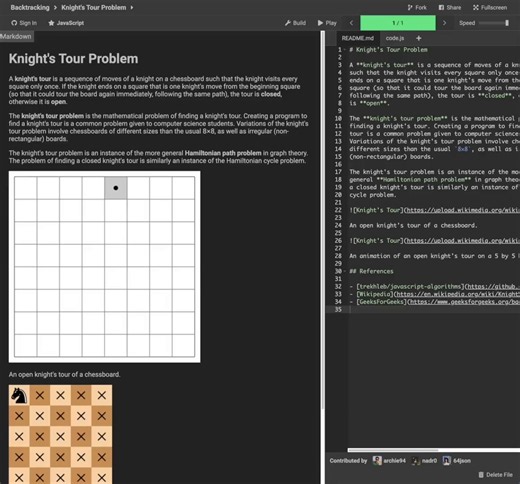Click the line number 17 in the editor gutter
The image size is (520, 484).
(338, 172)
